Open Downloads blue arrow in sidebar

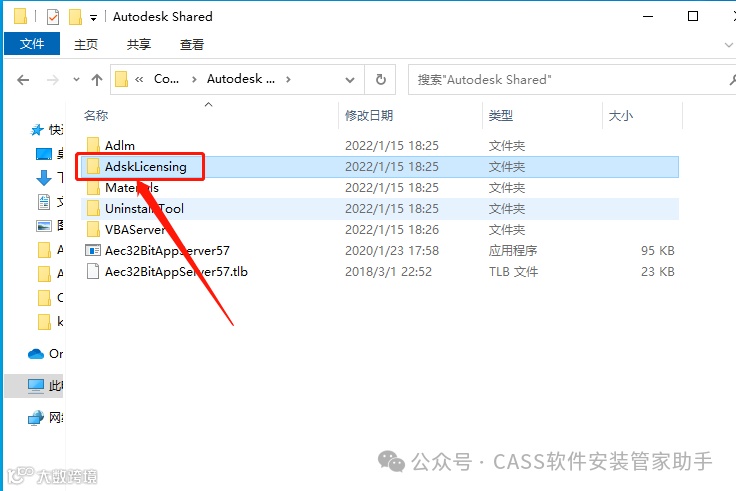[x=44, y=177]
